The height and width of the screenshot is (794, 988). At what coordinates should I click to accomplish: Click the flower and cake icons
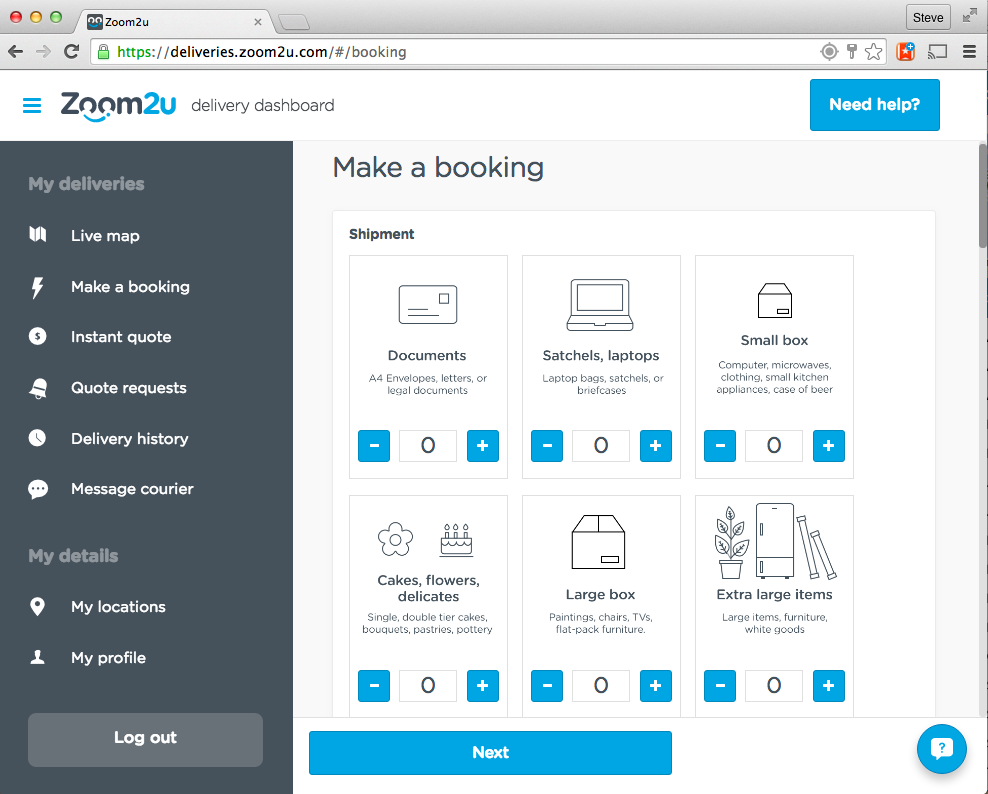point(425,539)
